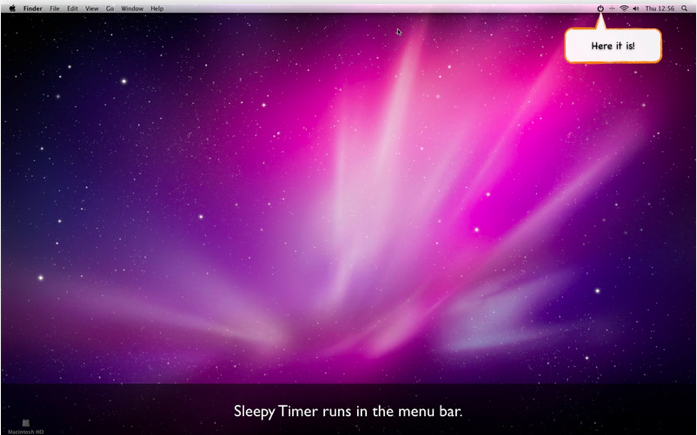Click the Wi-Fi status icon

point(624,8)
